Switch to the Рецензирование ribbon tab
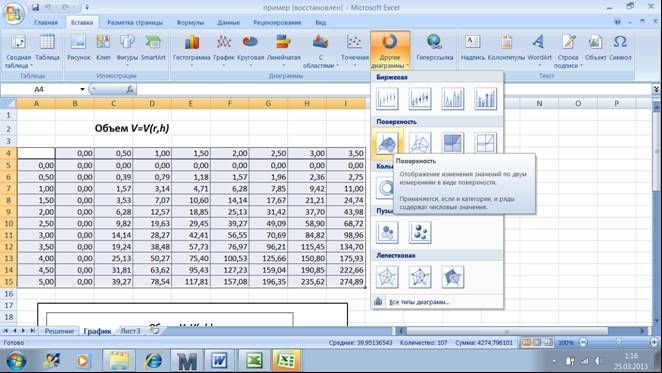This screenshot has width=662, height=373. tap(277, 22)
